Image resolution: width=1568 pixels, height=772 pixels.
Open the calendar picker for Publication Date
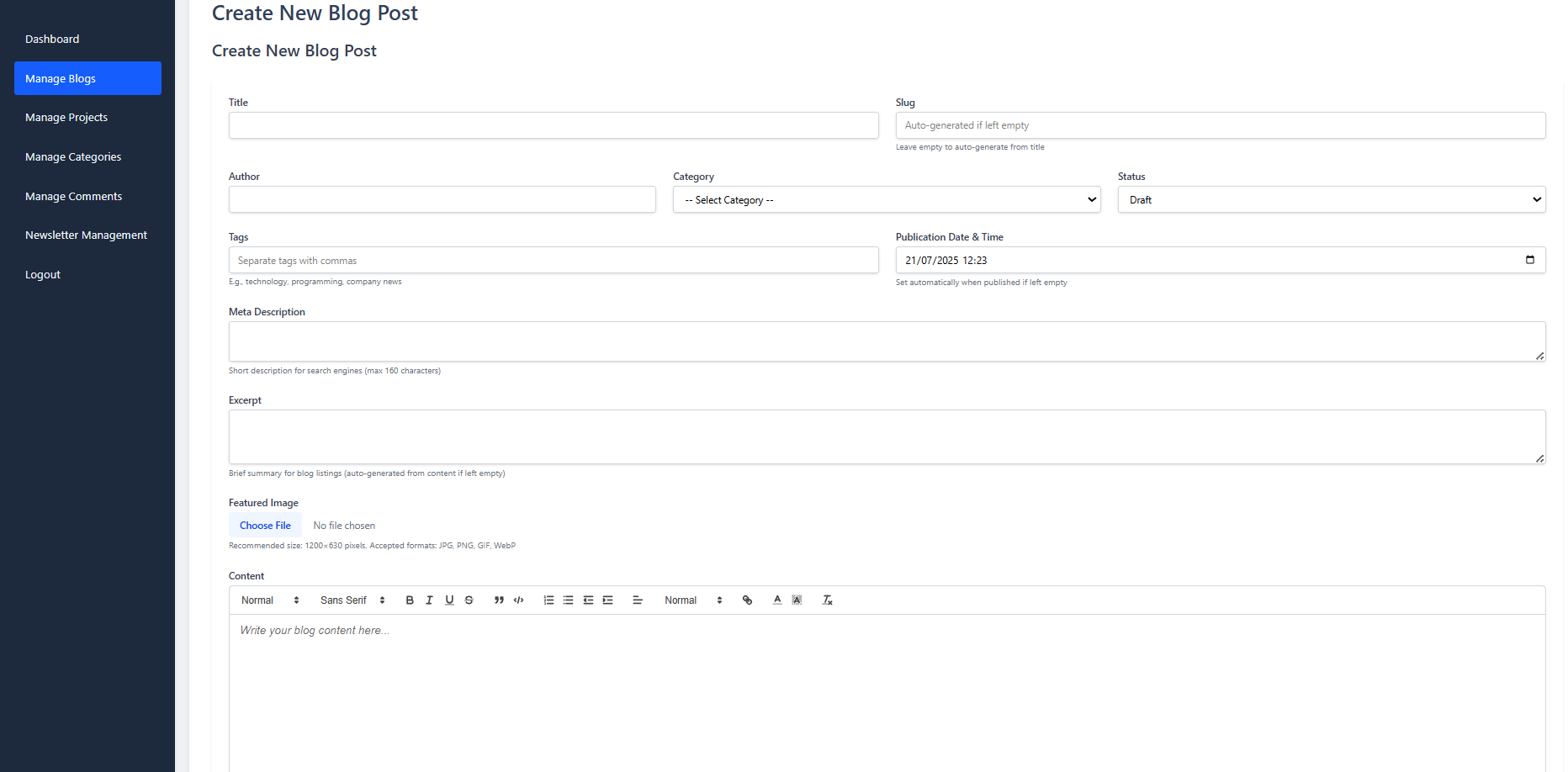point(1529,260)
